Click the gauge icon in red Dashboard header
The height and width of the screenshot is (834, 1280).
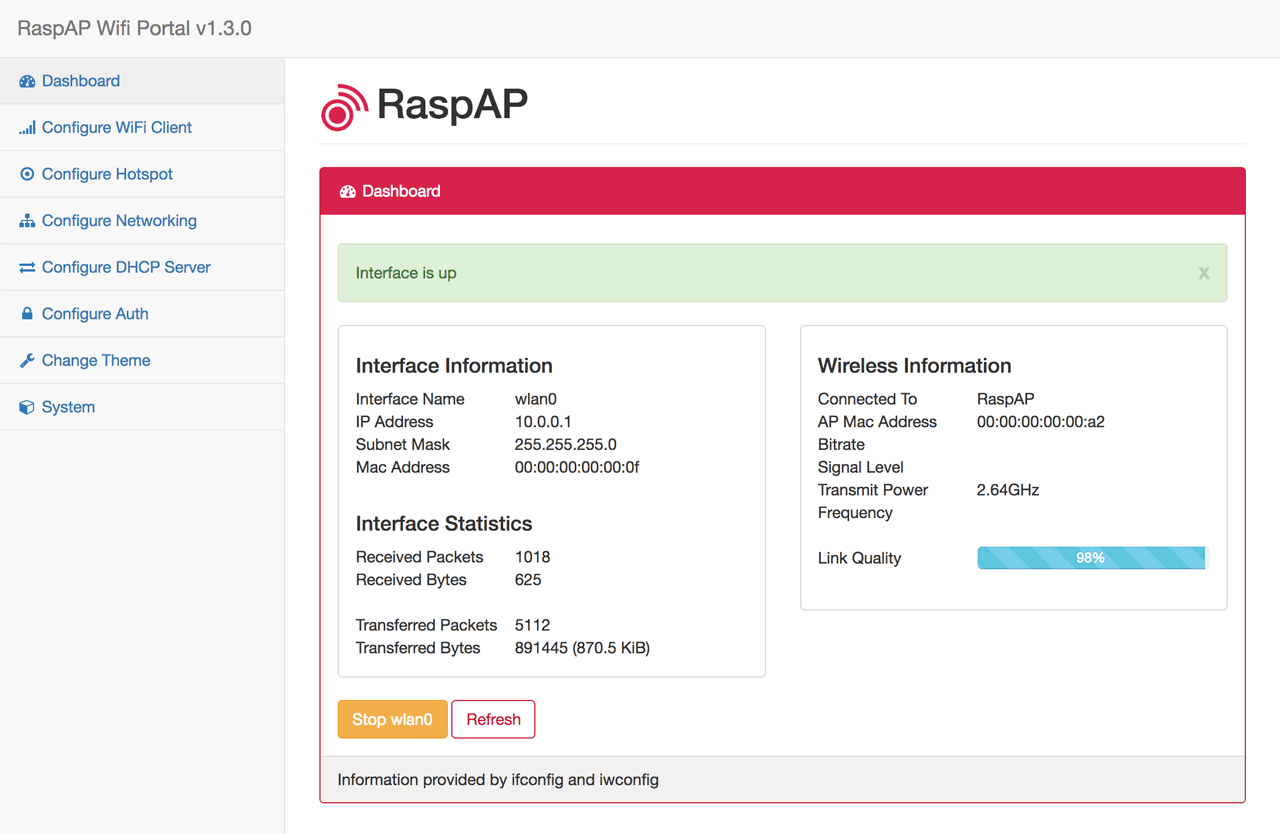tap(348, 191)
